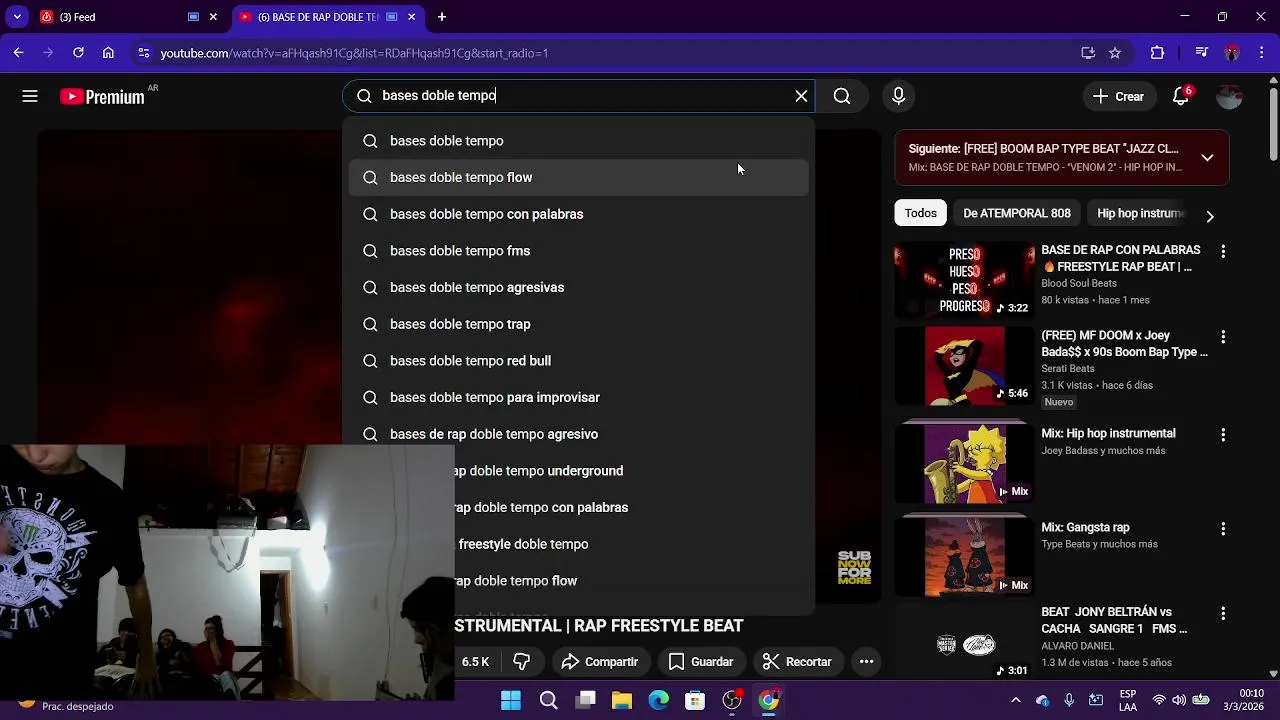Open BASE DE RAP CON PALABRAS thumbnail
The image size is (1280, 720).
(964, 279)
